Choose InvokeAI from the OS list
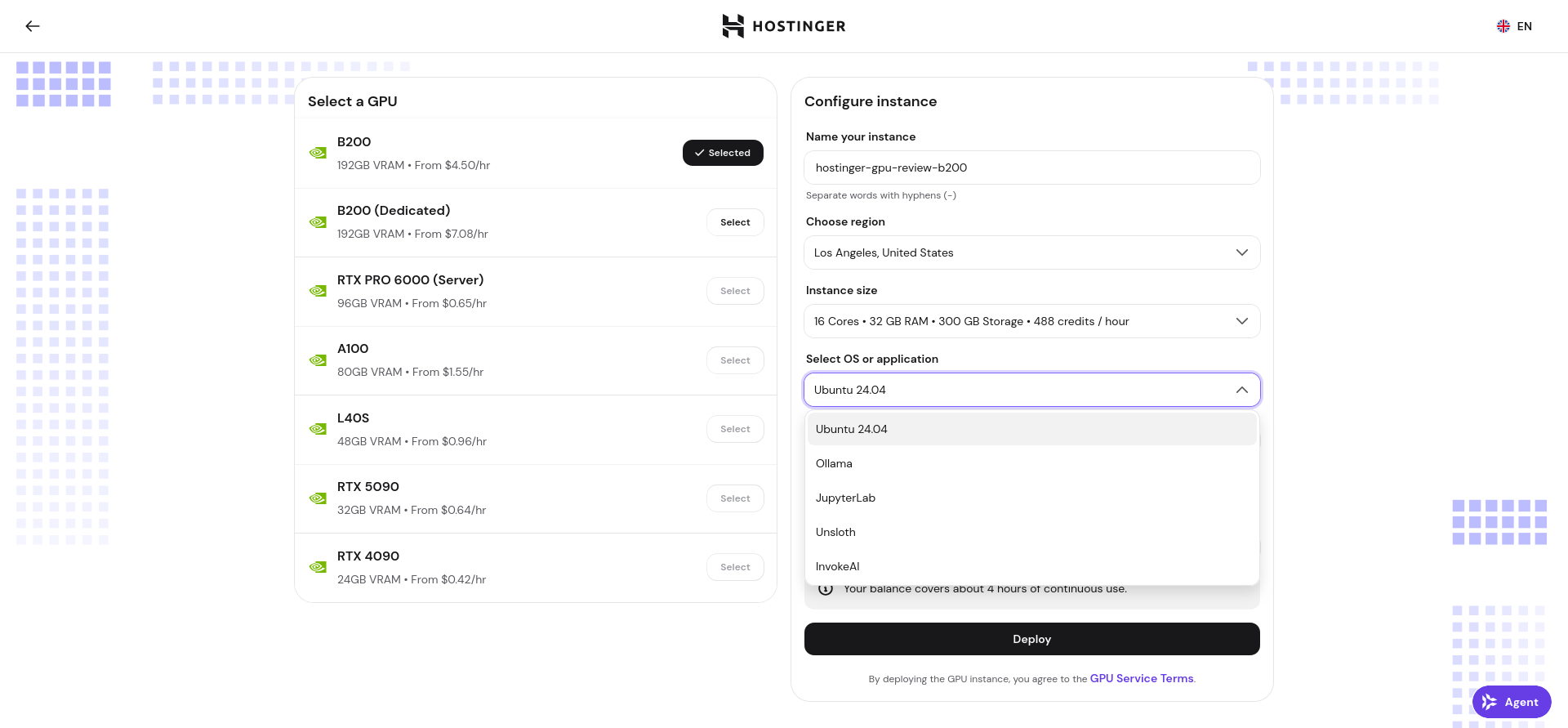The height and width of the screenshot is (728, 1568). tap(1031, 566)
